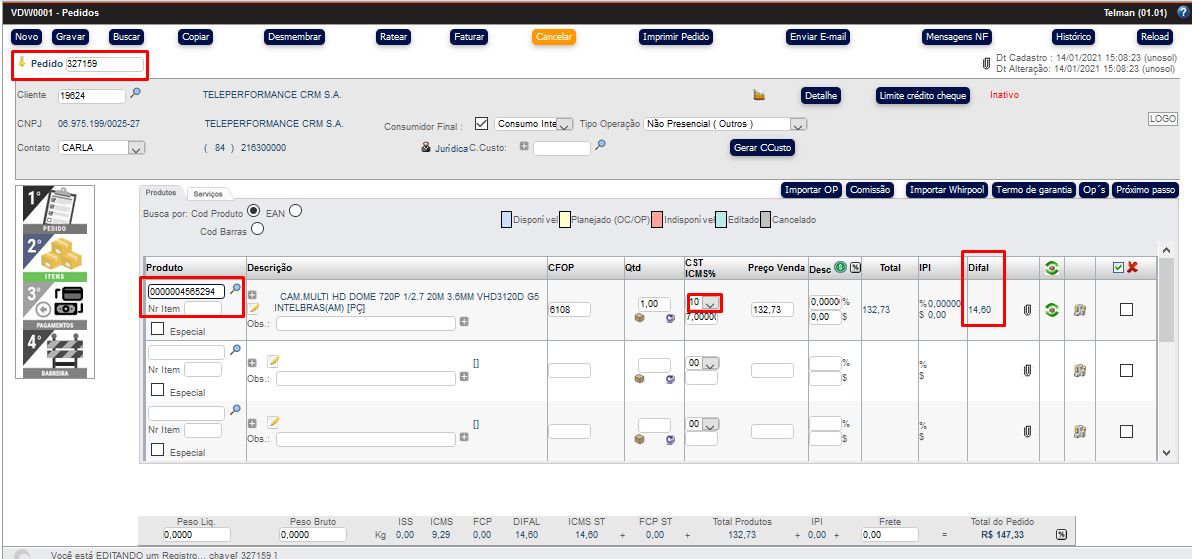Open the Contato CARLA dropdown
Screen dimensions: 1192x559
tap(136, 148)
